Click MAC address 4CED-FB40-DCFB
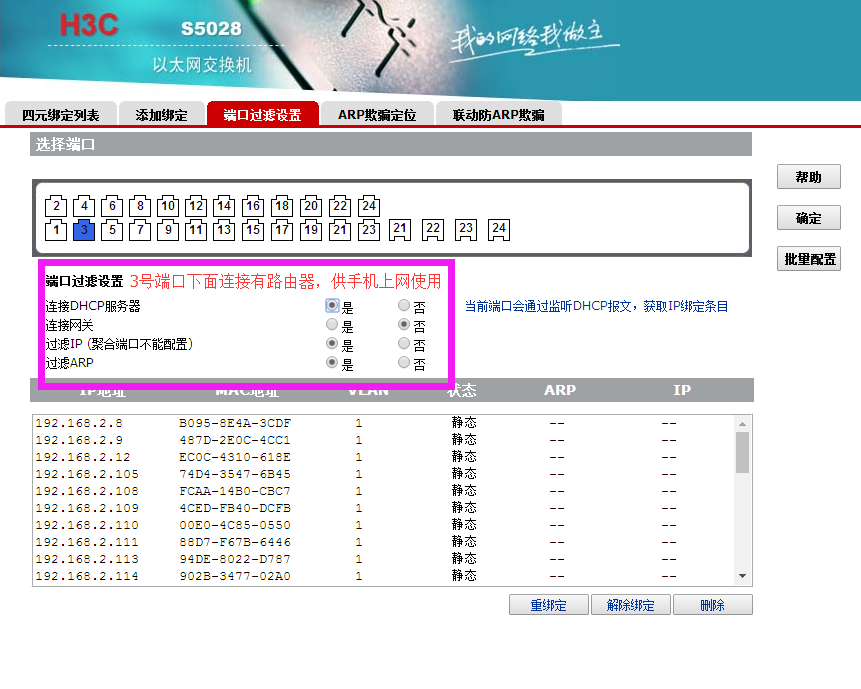861x689 pixels. click(234, 508)
